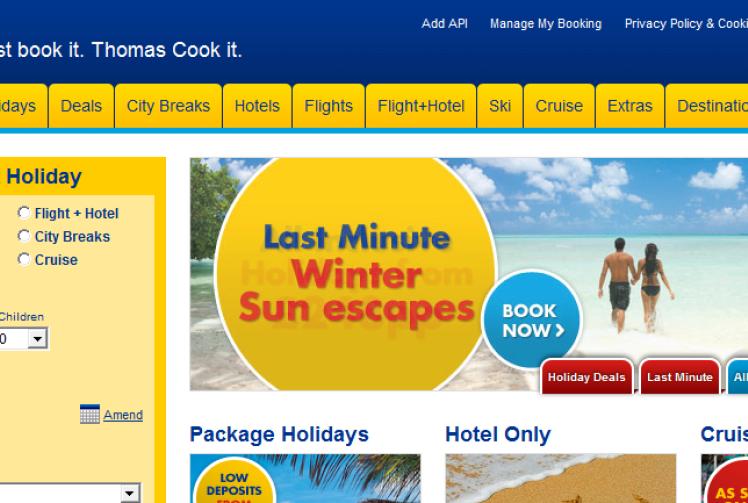Click the Amend link
The image size is (748, 503).
(123, 415)
